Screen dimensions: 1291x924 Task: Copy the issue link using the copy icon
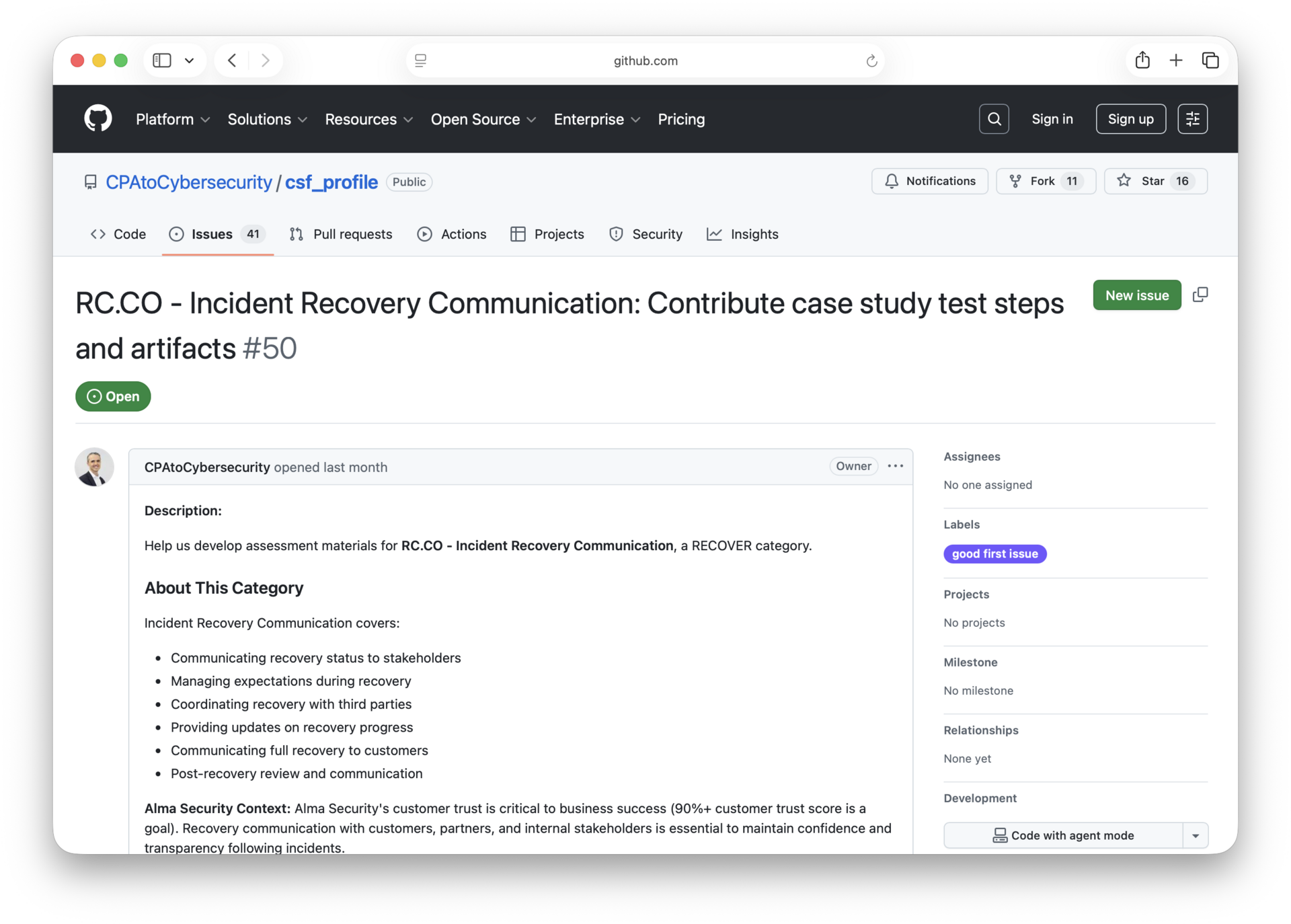point(1200,295)
